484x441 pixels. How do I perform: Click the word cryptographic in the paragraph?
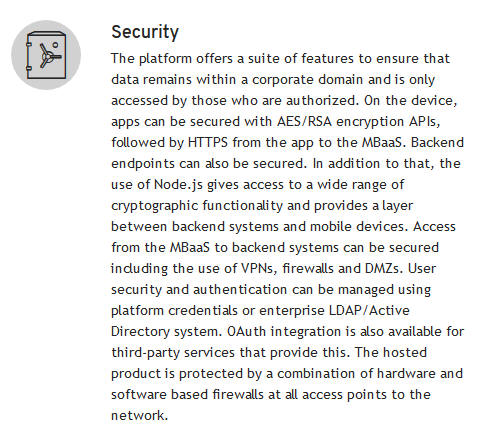155,206
